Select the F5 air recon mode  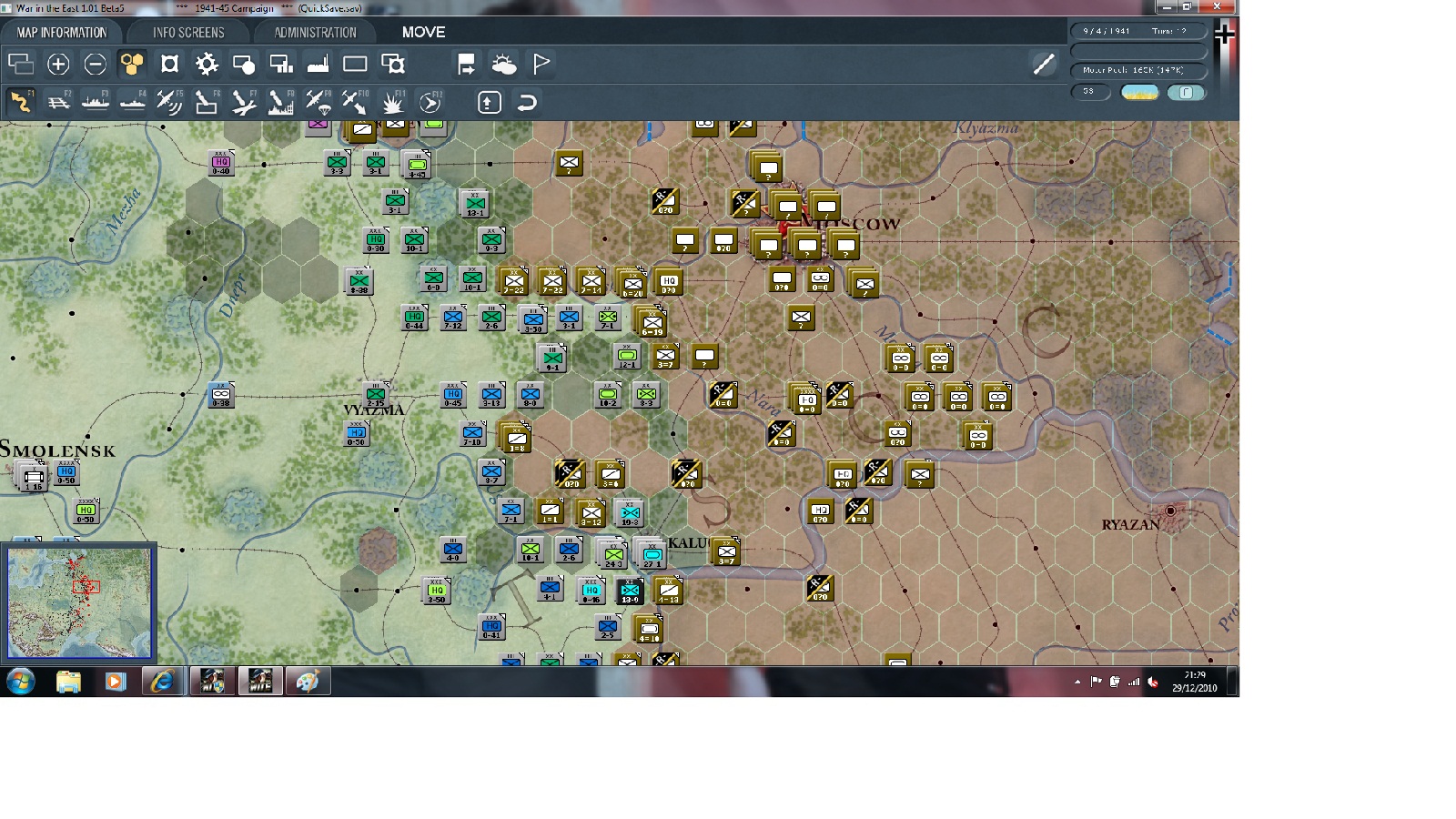(169, 102)
